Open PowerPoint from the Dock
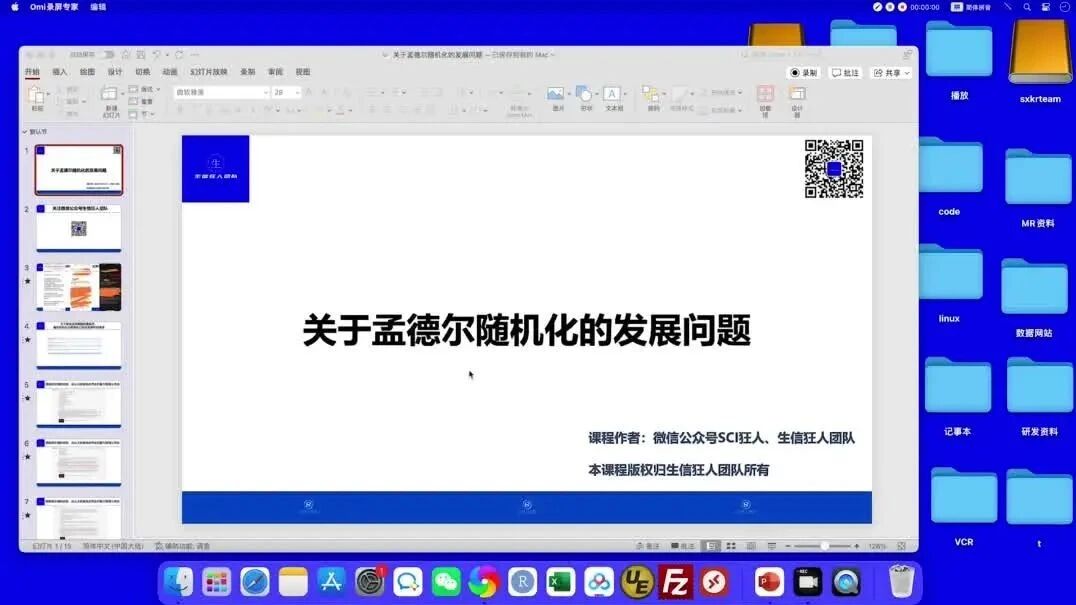1076x605 pixels. (x=769, y=582)
